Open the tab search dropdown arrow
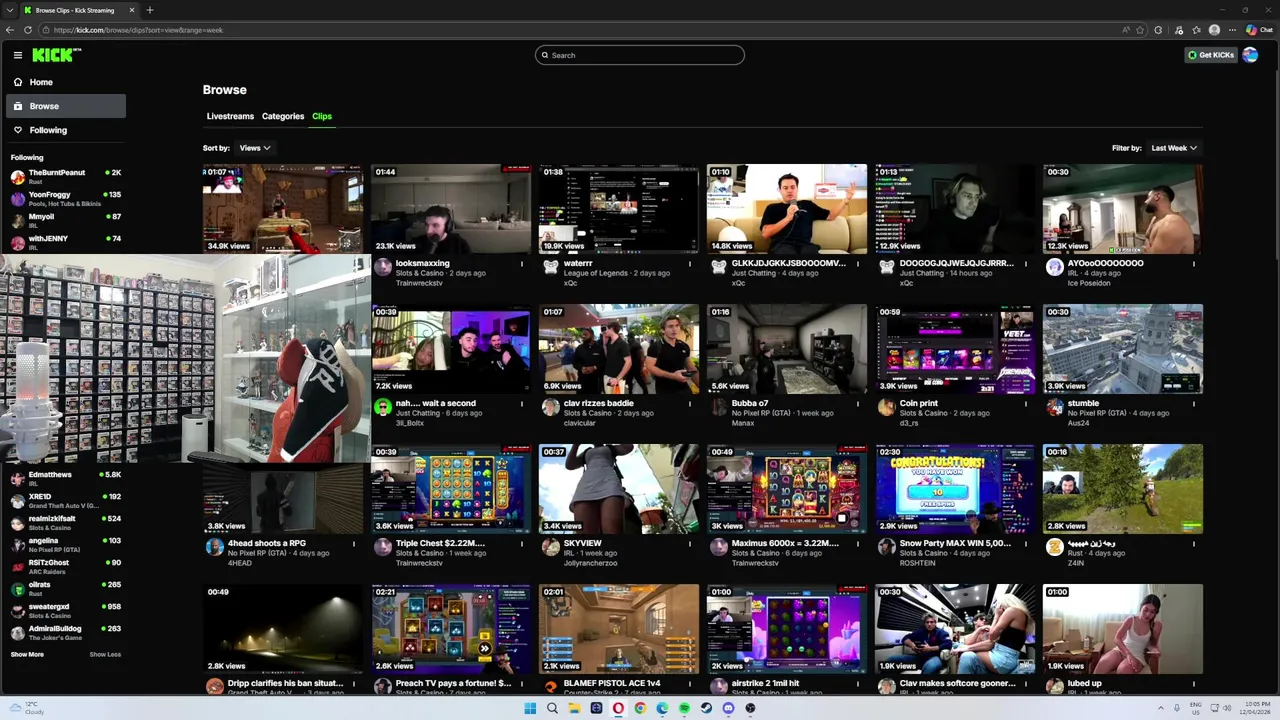Screen dimensions: 1280x720 (10, 10)
